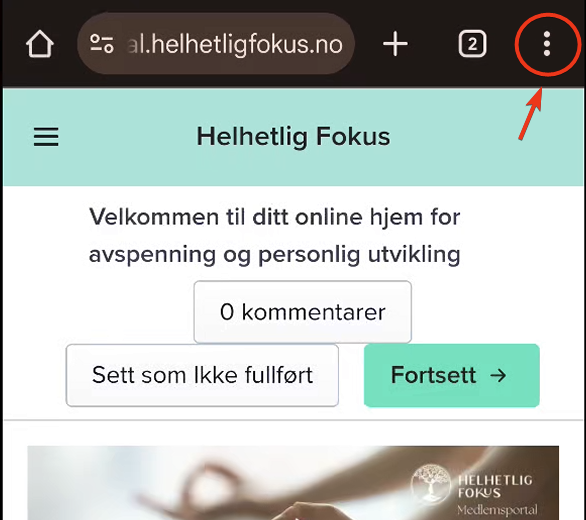Click the Fortsett button
The height and width of the screenshot is (520, 586).
coord(451,375)
